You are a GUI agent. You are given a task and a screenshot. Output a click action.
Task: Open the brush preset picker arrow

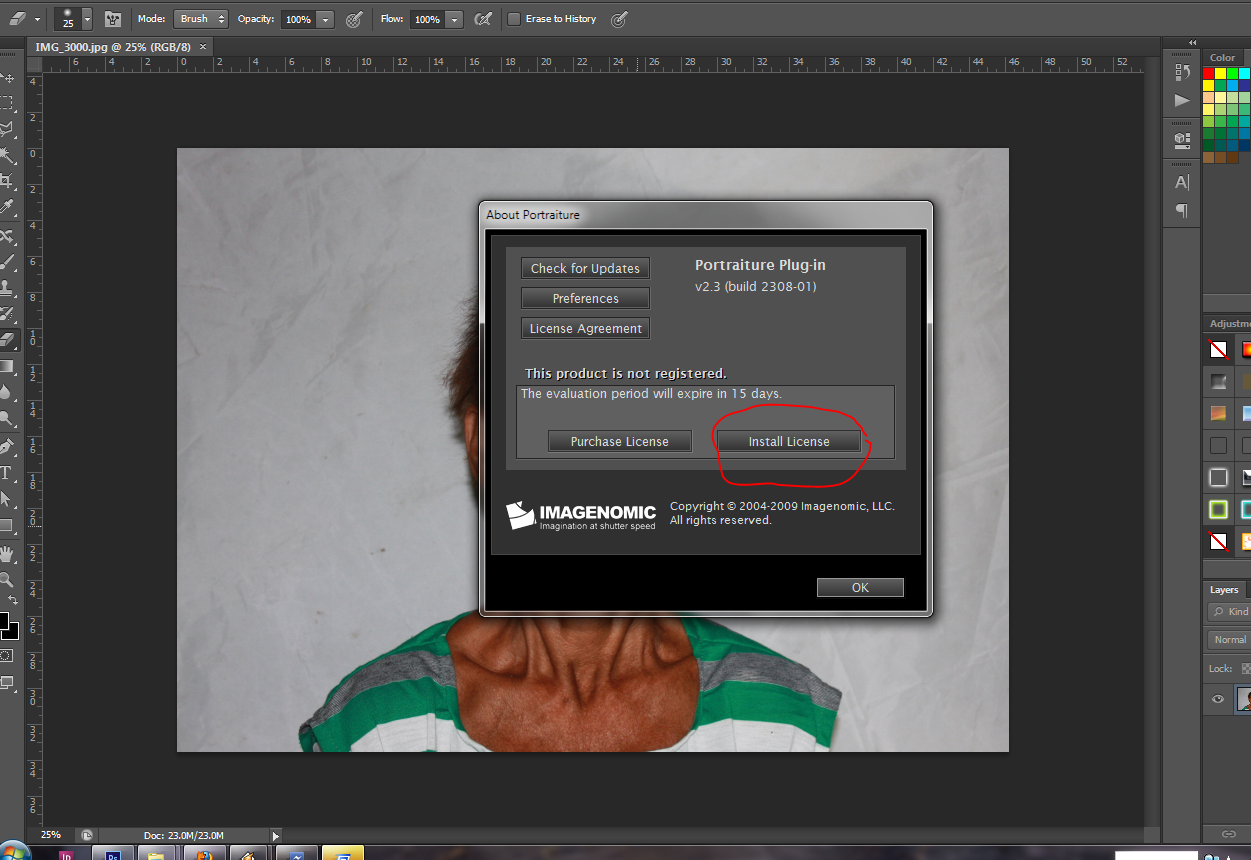click(x=87, y=19)
